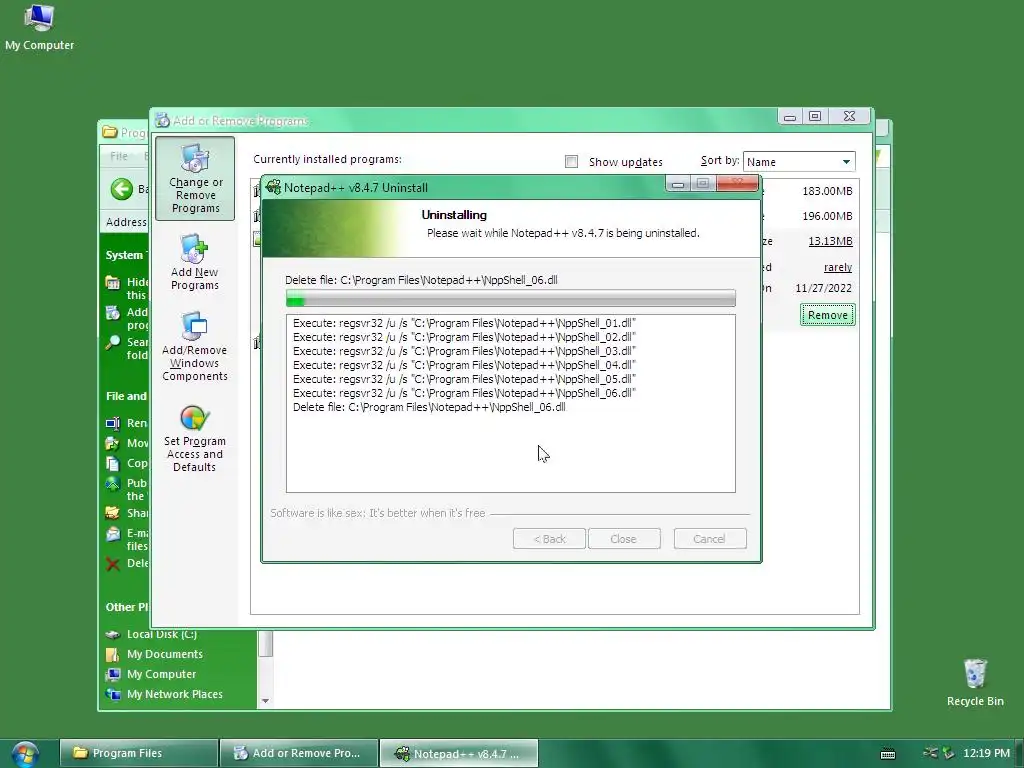The image size is (1024, 768).
Task: Click the Address bar in Program Files window
Action: pyautogui.click(x=126, y=222)
